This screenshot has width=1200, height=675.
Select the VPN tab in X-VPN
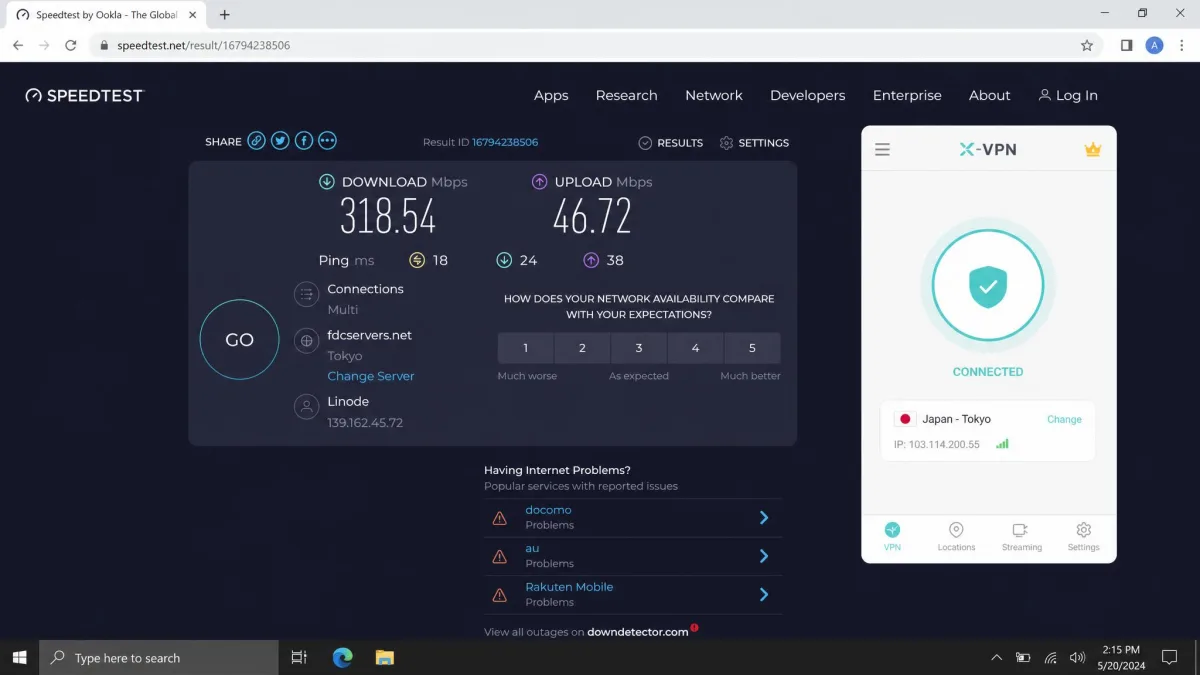(892, 536)
